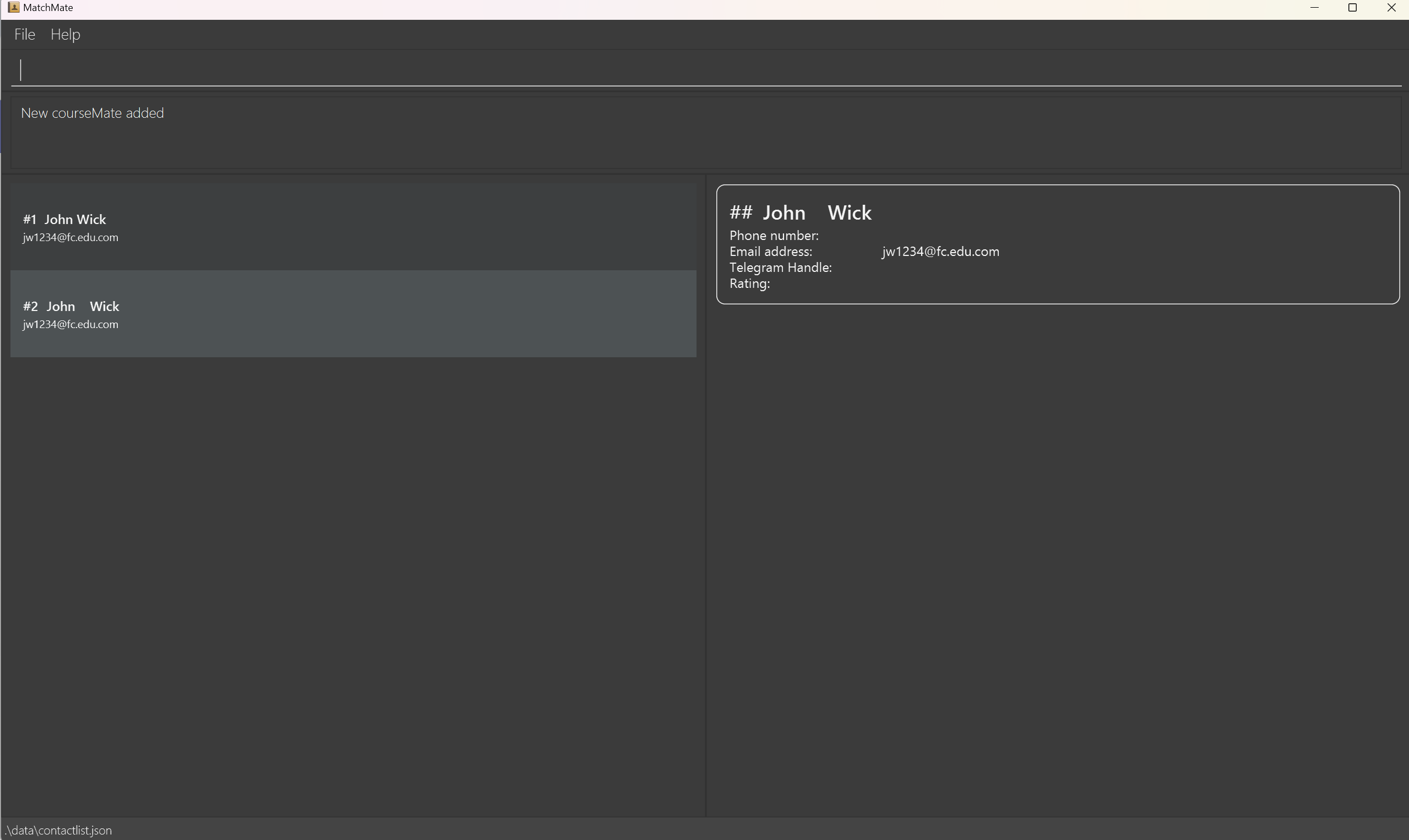Open the File menu
Viewport: 1409px width, 840px height.
(24, 35)
